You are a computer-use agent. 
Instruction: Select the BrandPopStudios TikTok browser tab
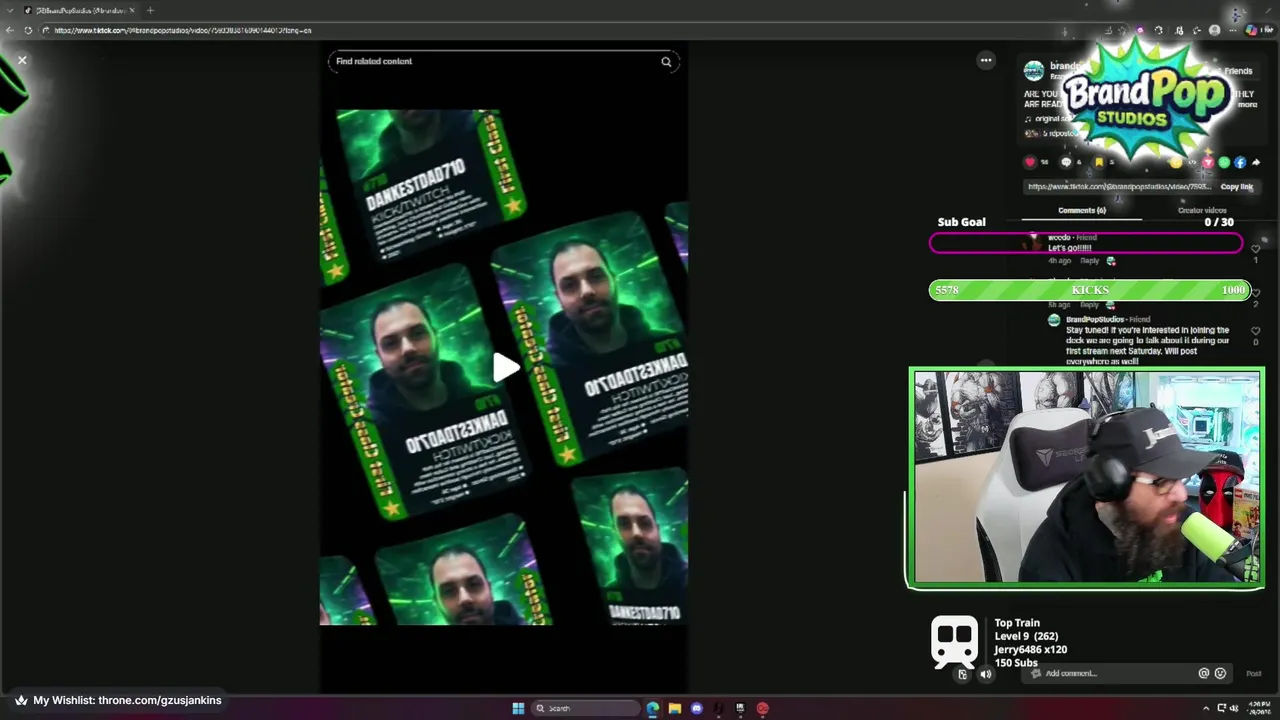(80, 10)
